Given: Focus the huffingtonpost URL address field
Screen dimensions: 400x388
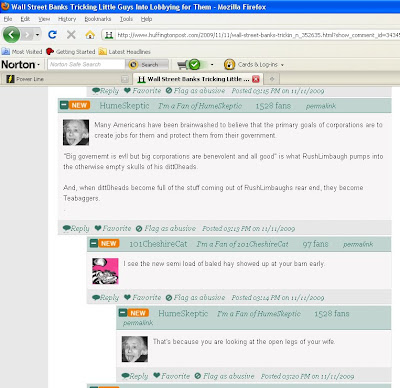Looking at the screenshot, I should [x=257, y=35].
